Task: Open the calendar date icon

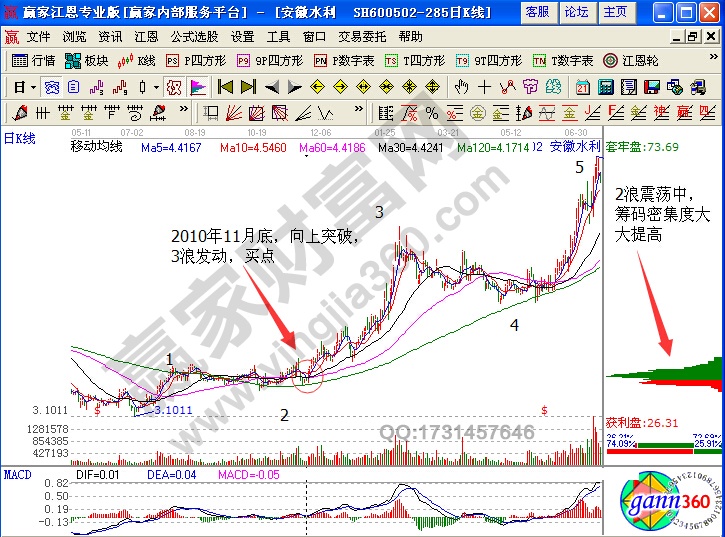Action: [x=583, y=86]
